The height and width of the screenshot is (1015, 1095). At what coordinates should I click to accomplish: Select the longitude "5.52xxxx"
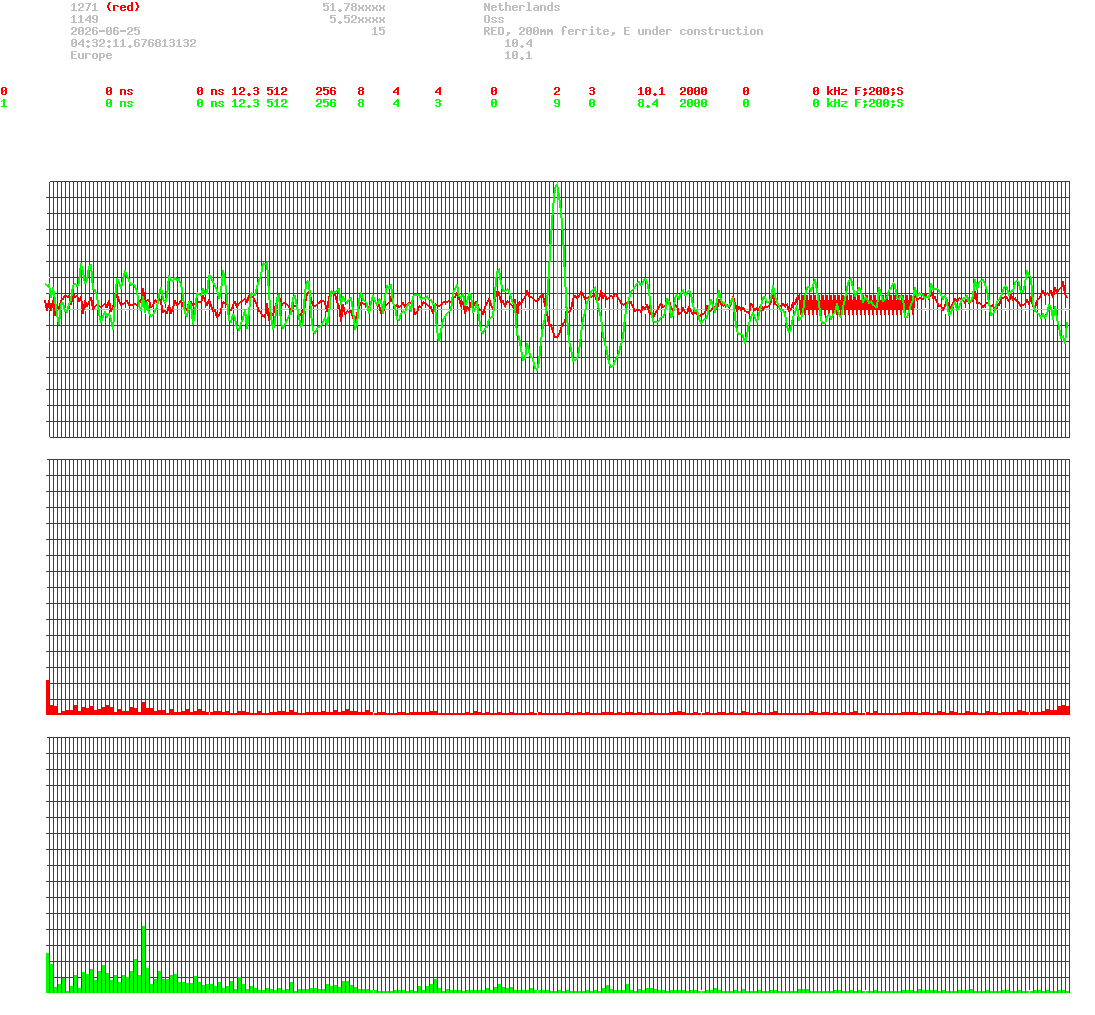click(357, 20)
